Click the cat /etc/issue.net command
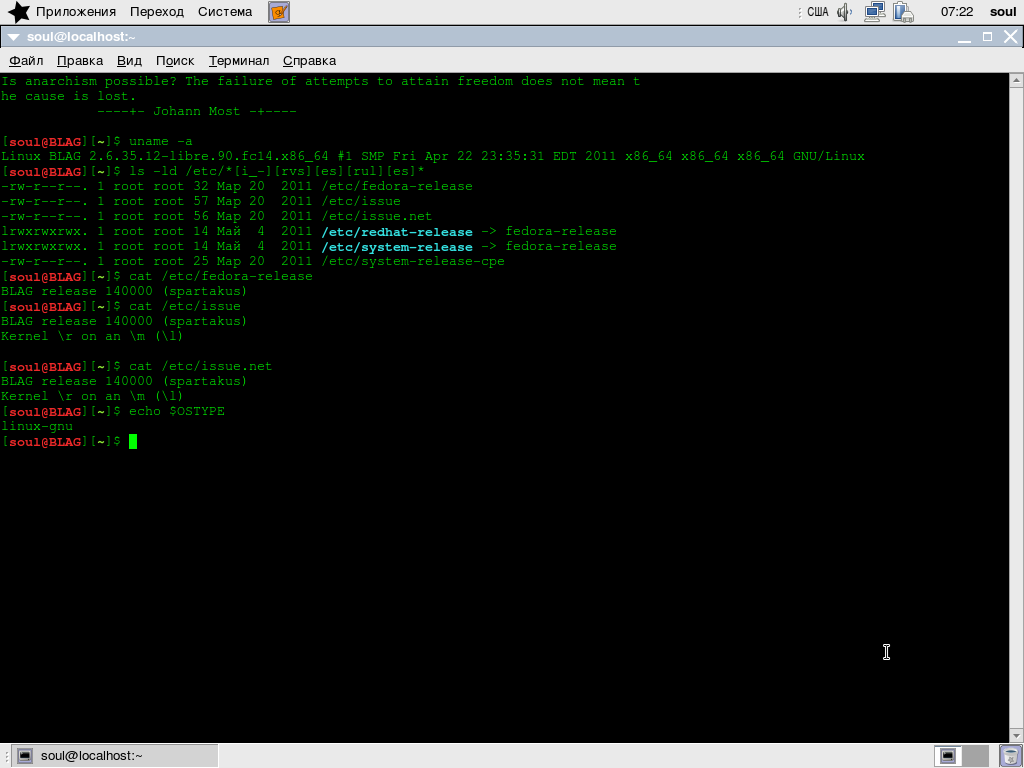The width and height of the screenshot is (1024, 768). pyautogui.click(x=200, y=366)
